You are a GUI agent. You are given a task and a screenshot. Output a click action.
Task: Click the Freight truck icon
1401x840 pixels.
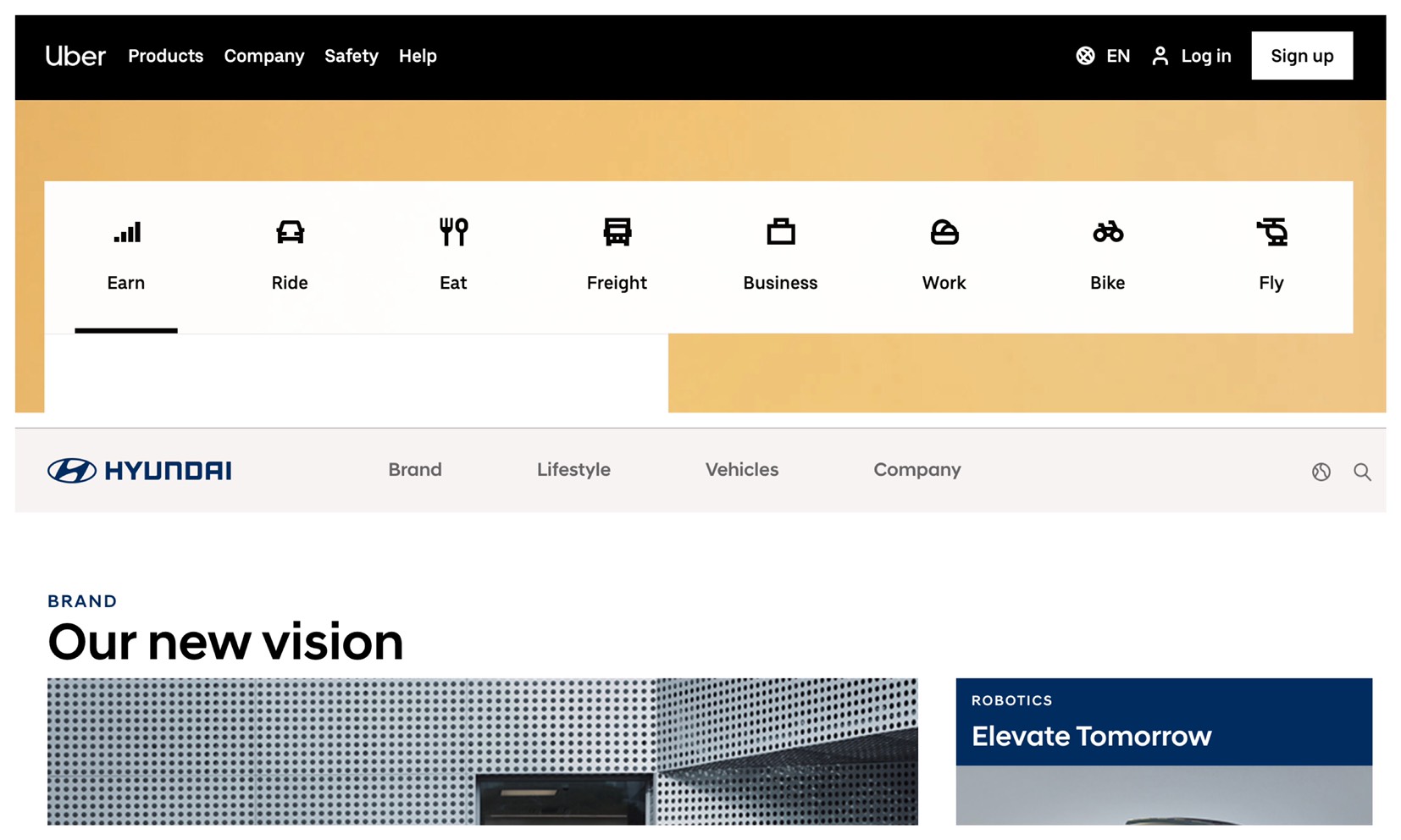pyautogui.click(x=617, y=231)
